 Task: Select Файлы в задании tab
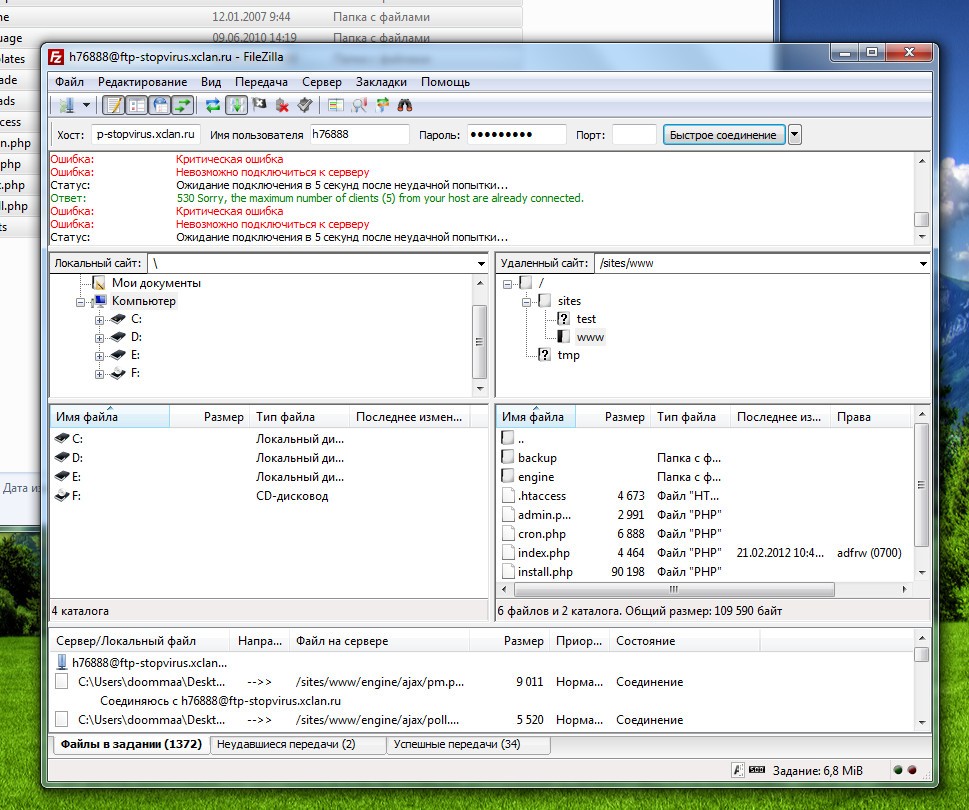(x=131, y=744)
